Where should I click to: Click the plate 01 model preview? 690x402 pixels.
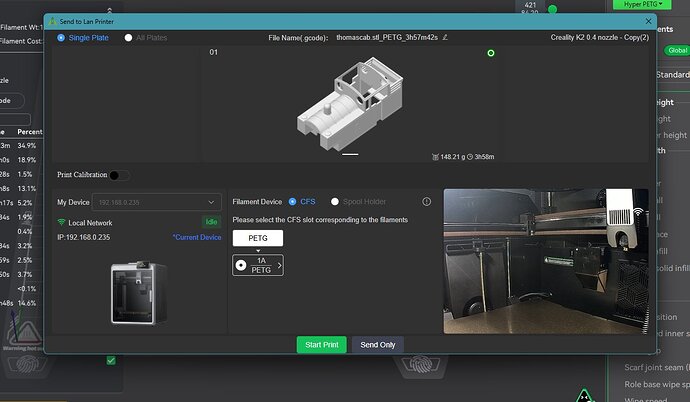[350, 104]
